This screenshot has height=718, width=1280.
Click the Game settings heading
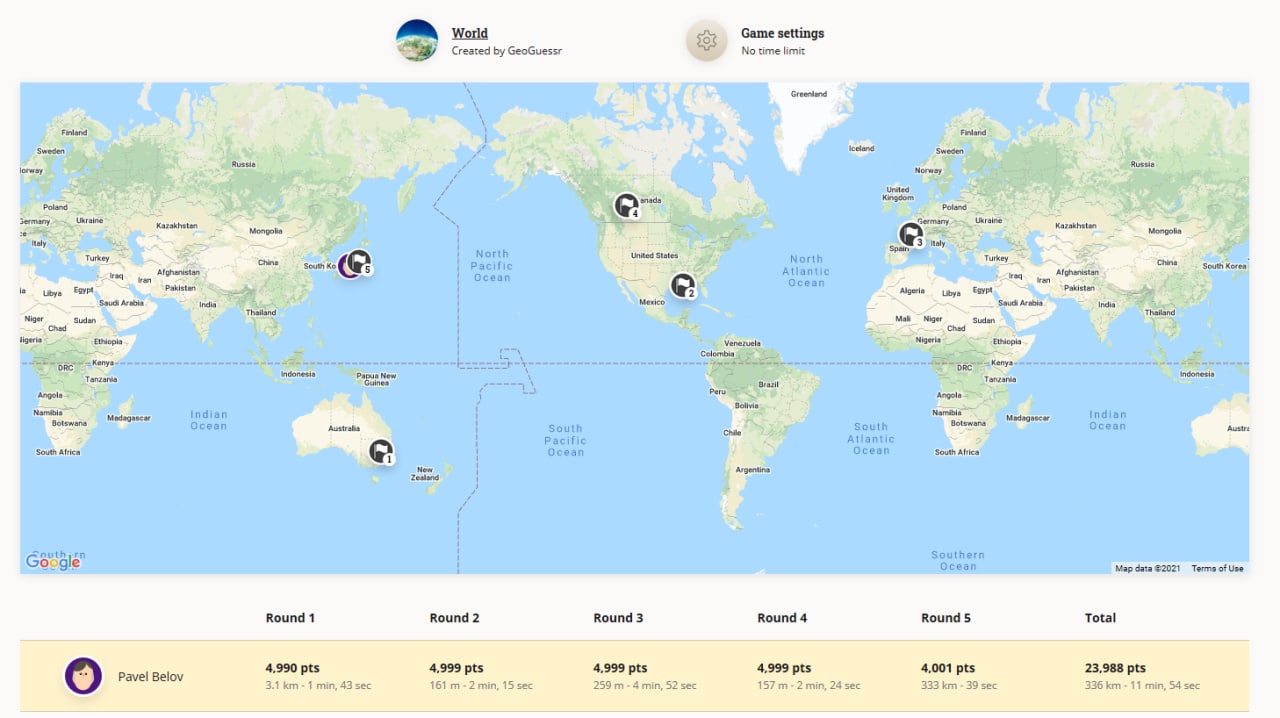[783, 33]
